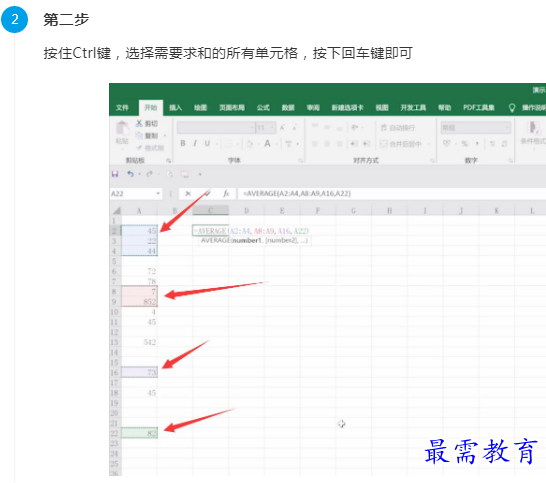Screen dimensions: 546x483
Task: Open the Name Box dropdown arrow
Action: [x=158, y=194]
